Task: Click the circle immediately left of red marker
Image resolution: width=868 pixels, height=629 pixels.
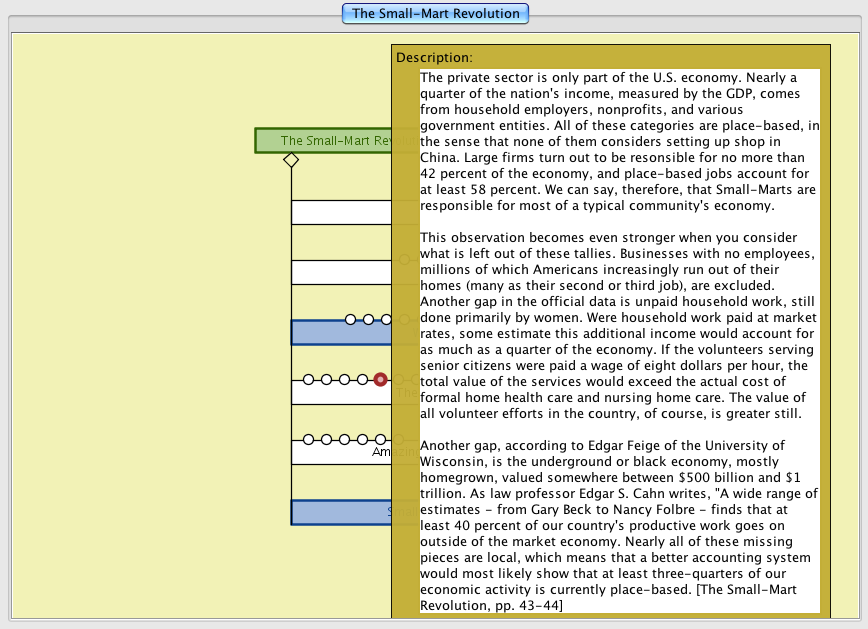Action: pos(362,380)
